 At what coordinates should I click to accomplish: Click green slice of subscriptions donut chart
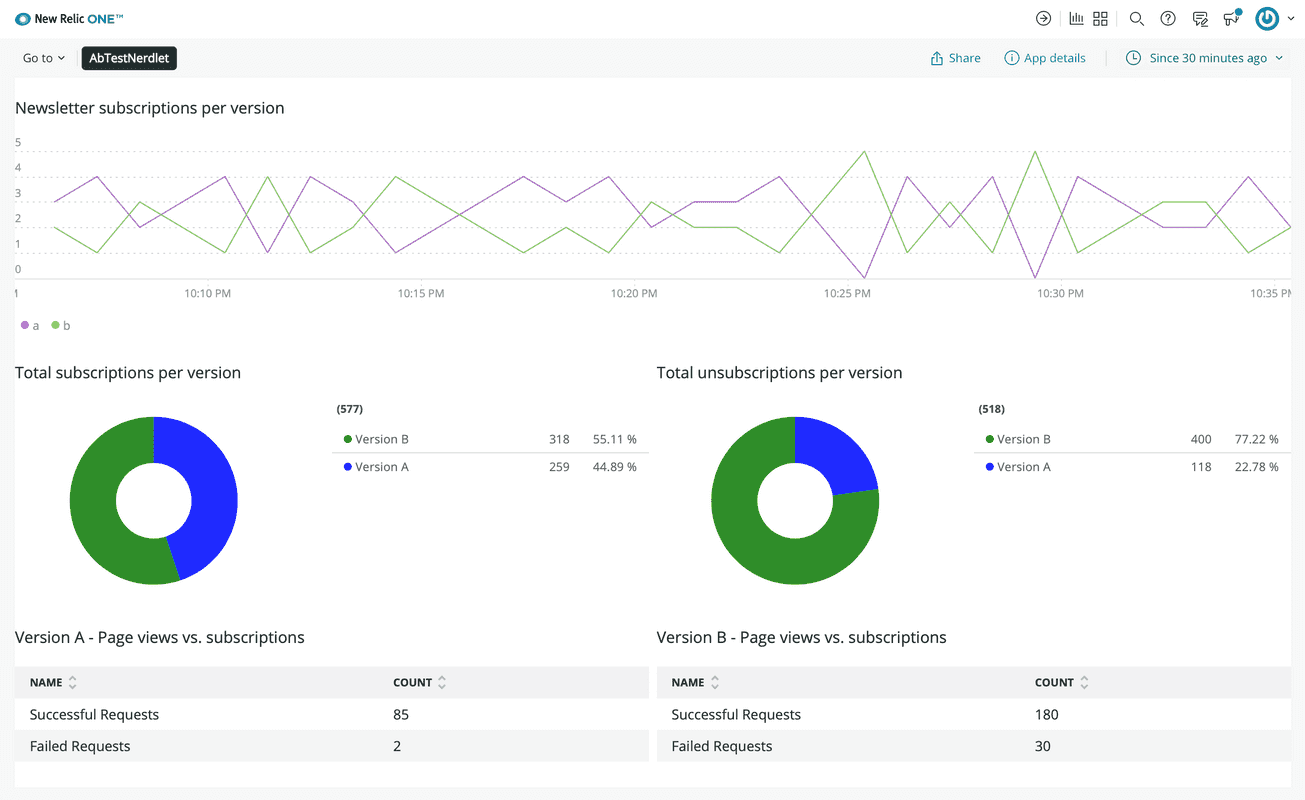(x=95, y=510)
